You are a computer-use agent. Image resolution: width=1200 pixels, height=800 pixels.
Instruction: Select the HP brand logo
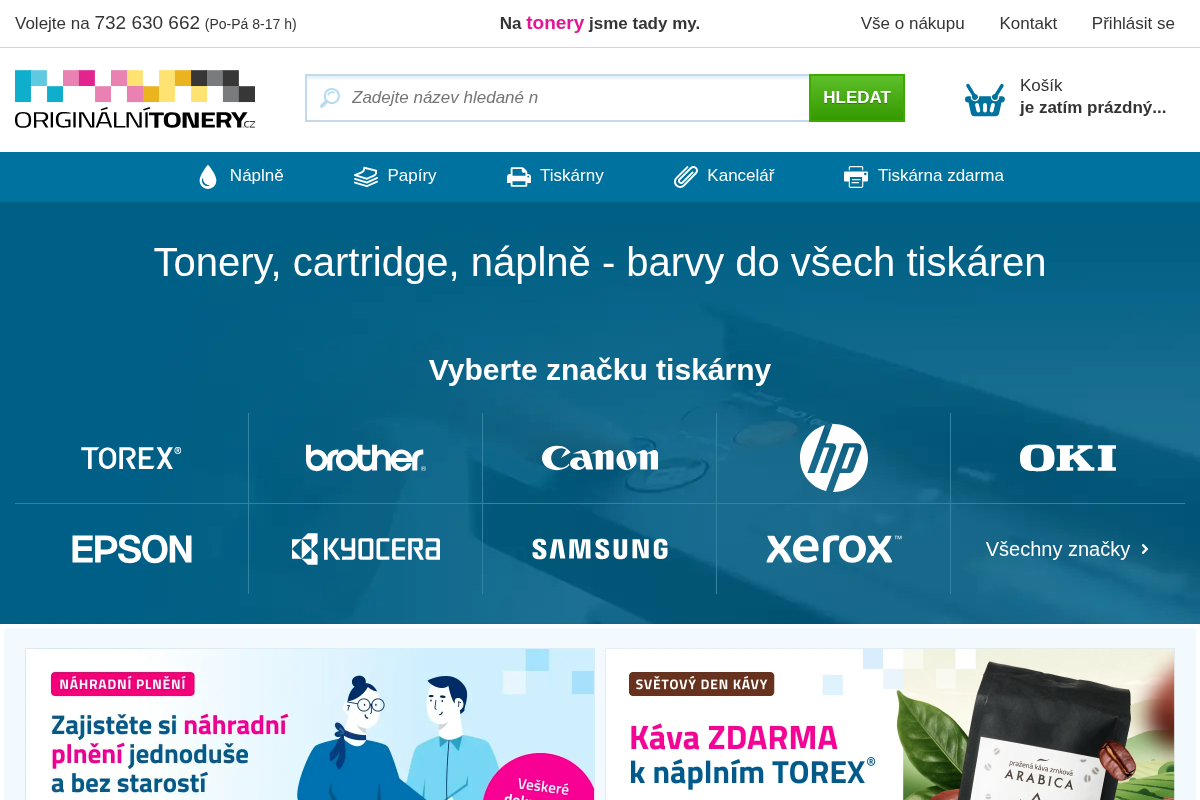click(834, 458)
